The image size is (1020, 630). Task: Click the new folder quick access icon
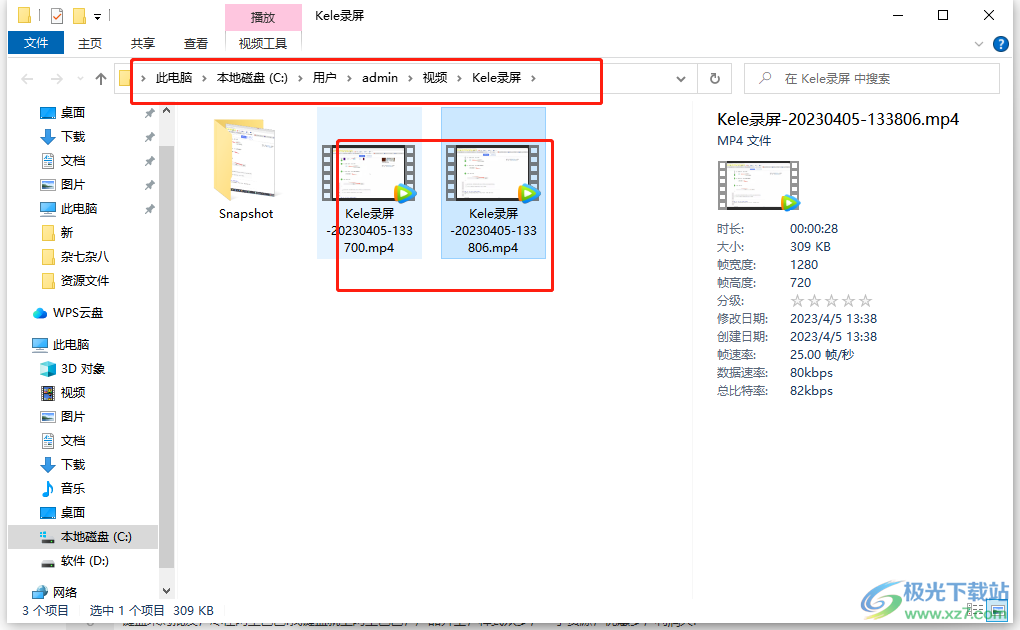pyautogui.click(x=79, y=15)
